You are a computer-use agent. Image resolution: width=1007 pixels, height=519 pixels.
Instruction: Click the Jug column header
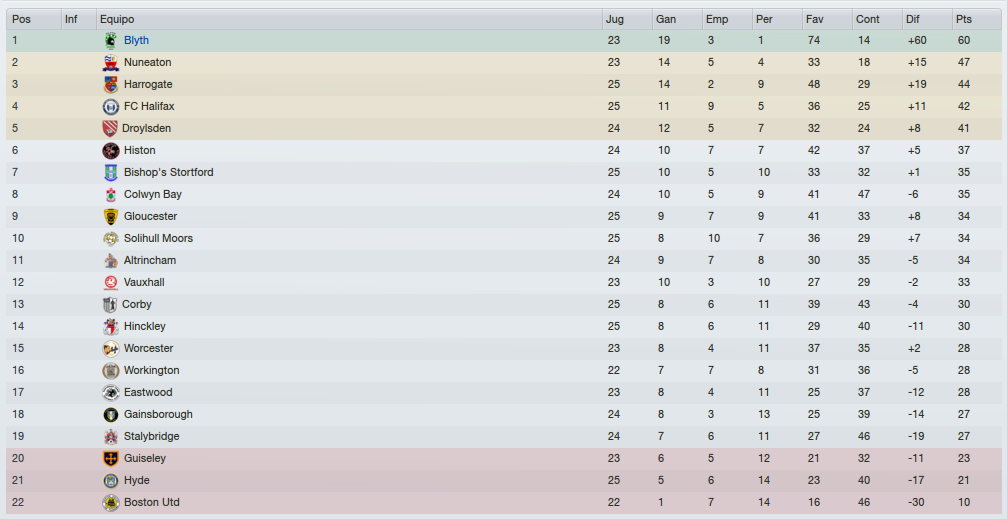[x=627, y=19]
